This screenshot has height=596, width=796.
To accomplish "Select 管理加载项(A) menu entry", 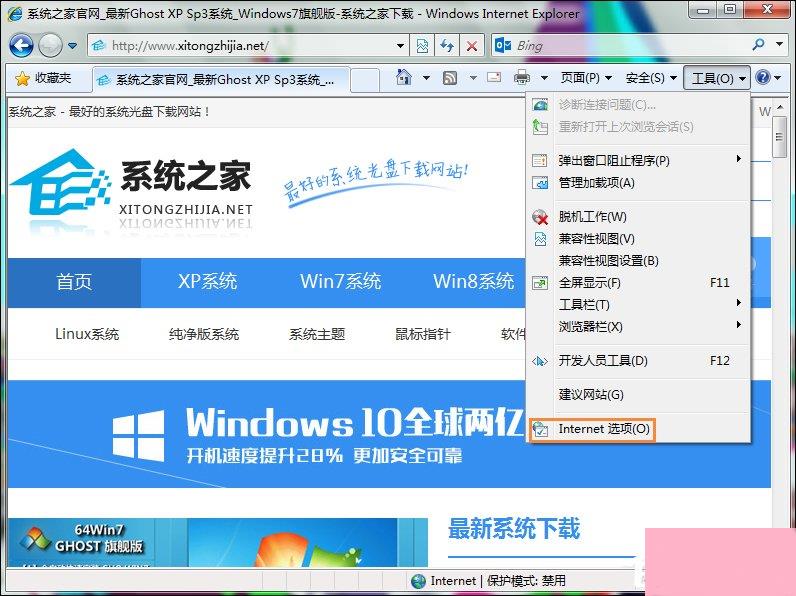I will point(639,183).
